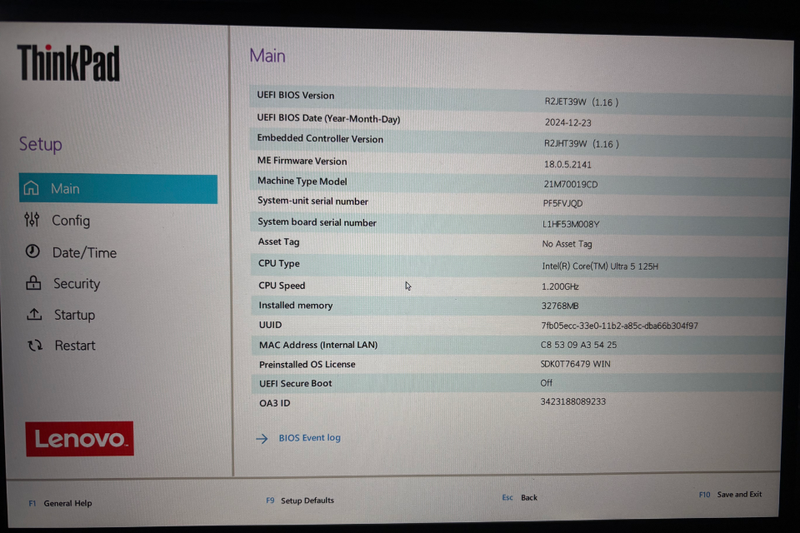Click Intel(R) Core(TM) Ultra 5 125H value
800x533 pixels.
(x=600, y=266)
